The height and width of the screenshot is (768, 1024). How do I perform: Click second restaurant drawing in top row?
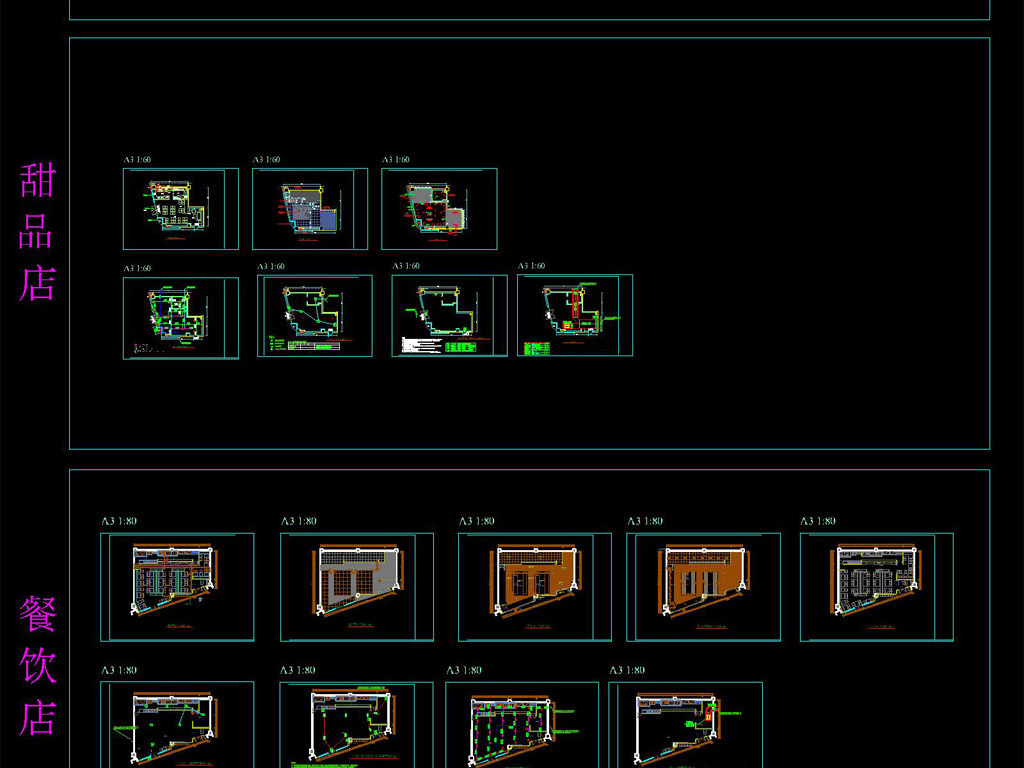[356, 586]
